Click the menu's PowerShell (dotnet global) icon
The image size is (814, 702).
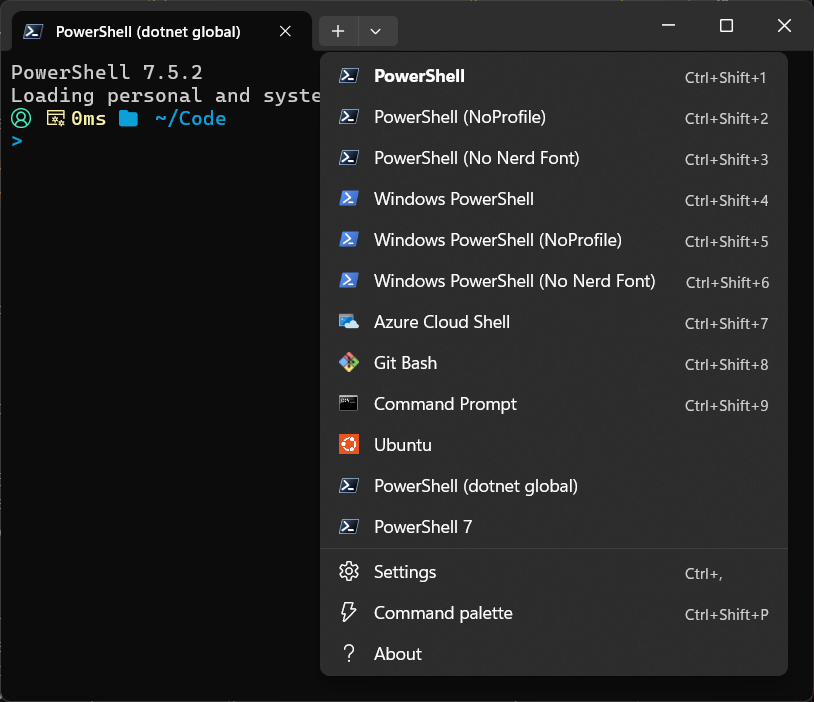[348, 485]
